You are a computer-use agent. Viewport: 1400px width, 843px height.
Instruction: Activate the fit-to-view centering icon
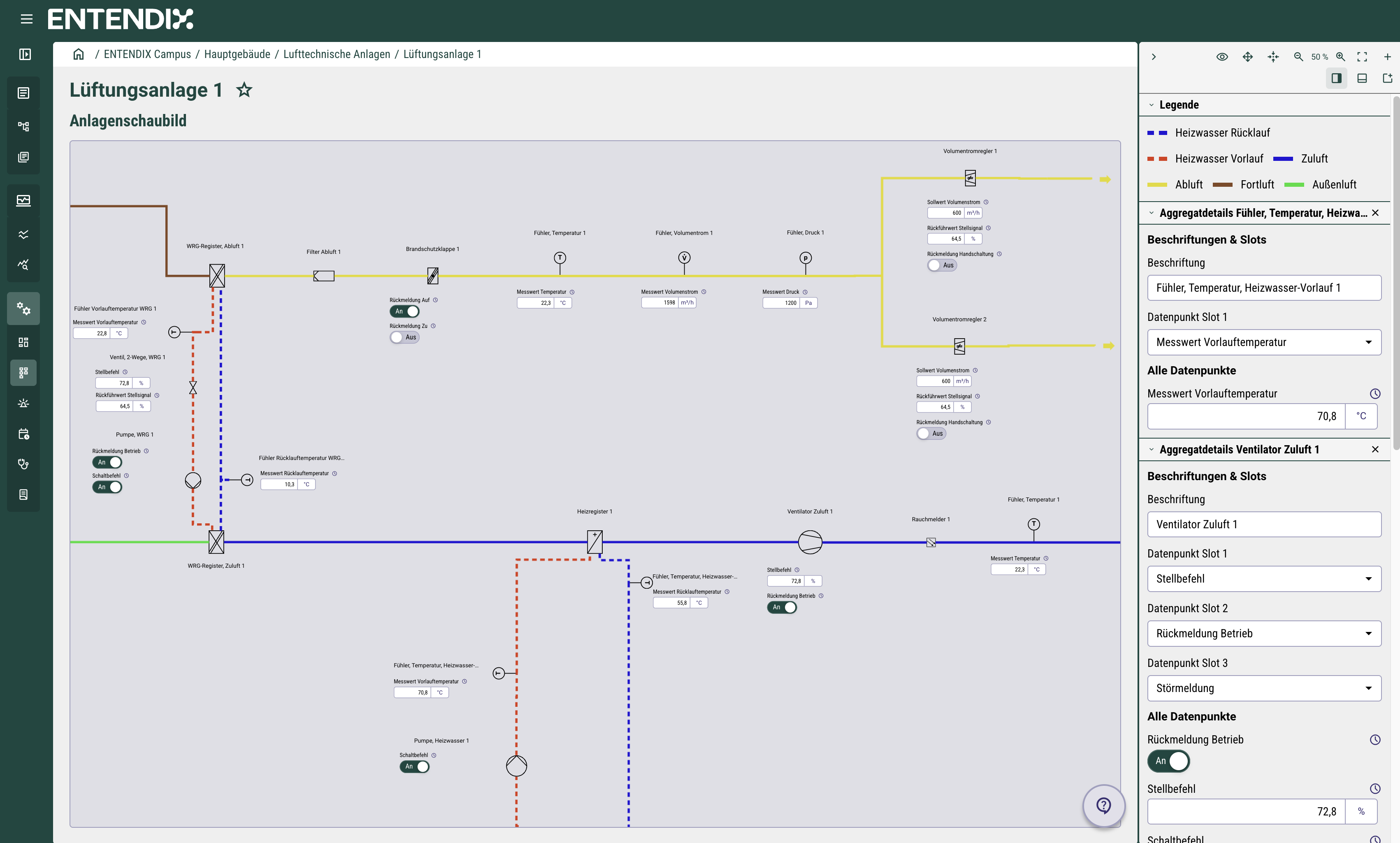click(x=1273, y=56)
